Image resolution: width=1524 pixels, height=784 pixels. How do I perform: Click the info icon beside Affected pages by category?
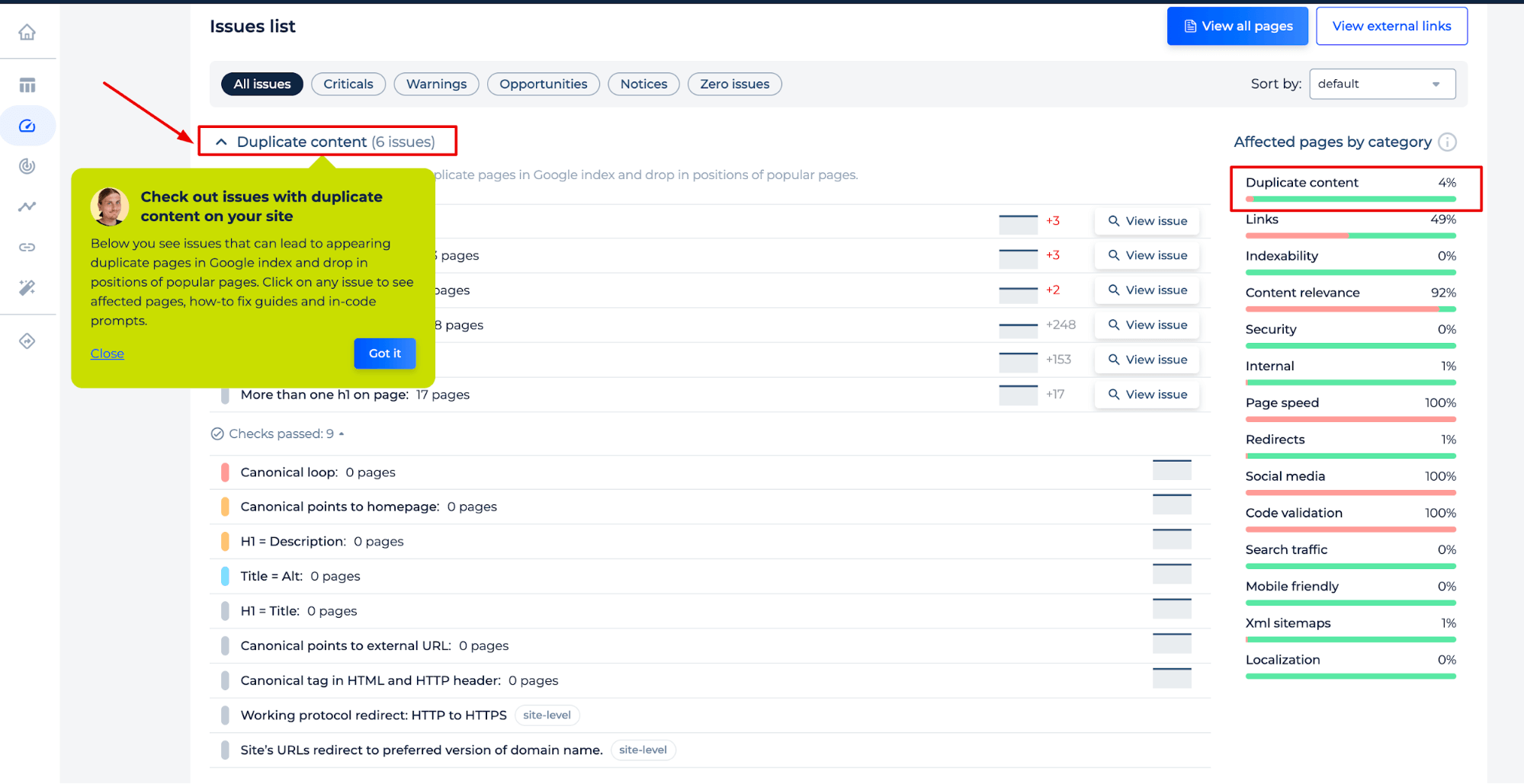pos(1447,142)
